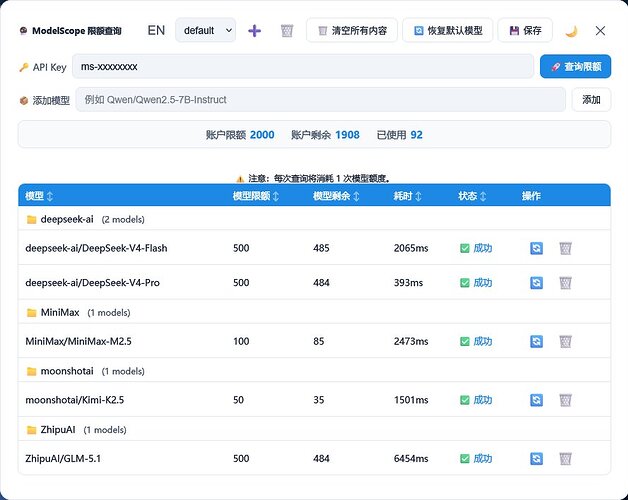Click the success check icon for DeepSeek-V4-Flash
The height and width of the screenshot is (500, 628).
click(465, 248)
